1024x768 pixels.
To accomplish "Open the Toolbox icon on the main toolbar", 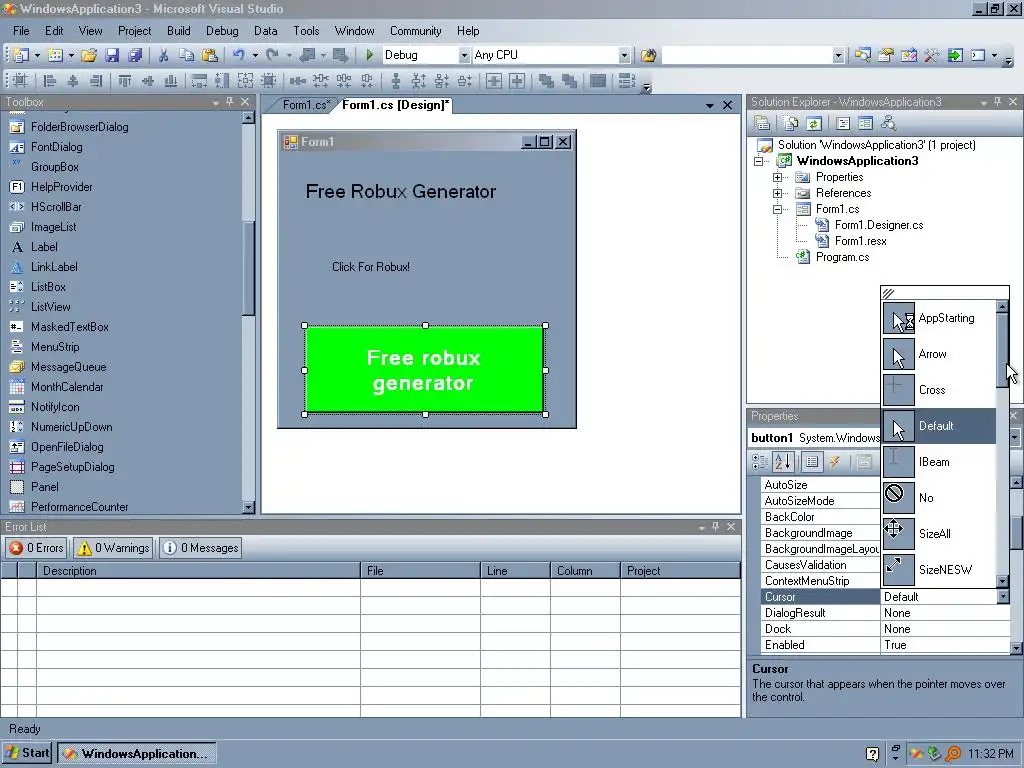I will [x=931, y=56].
